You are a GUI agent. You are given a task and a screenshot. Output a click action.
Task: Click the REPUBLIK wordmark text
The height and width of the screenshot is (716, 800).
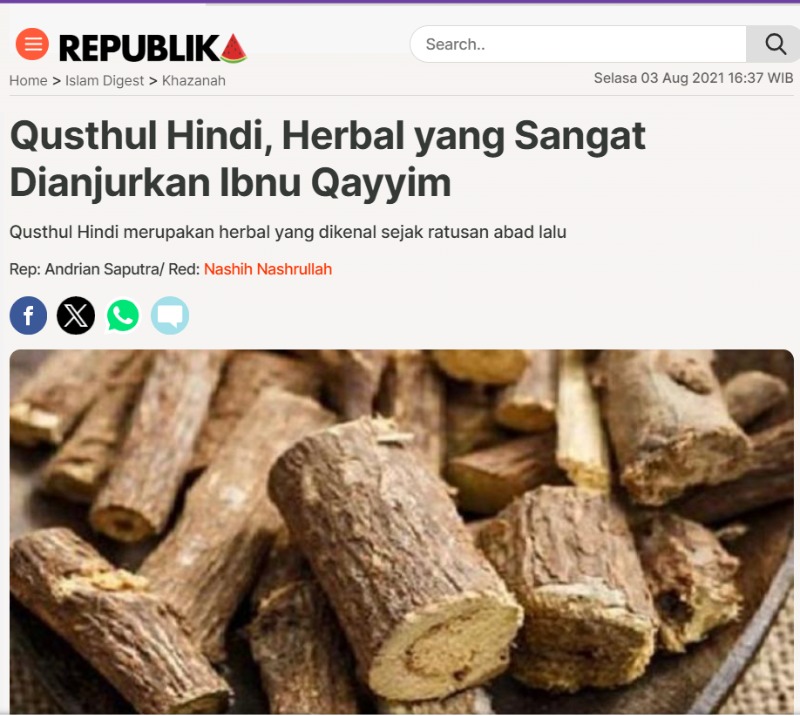point(139,49)
